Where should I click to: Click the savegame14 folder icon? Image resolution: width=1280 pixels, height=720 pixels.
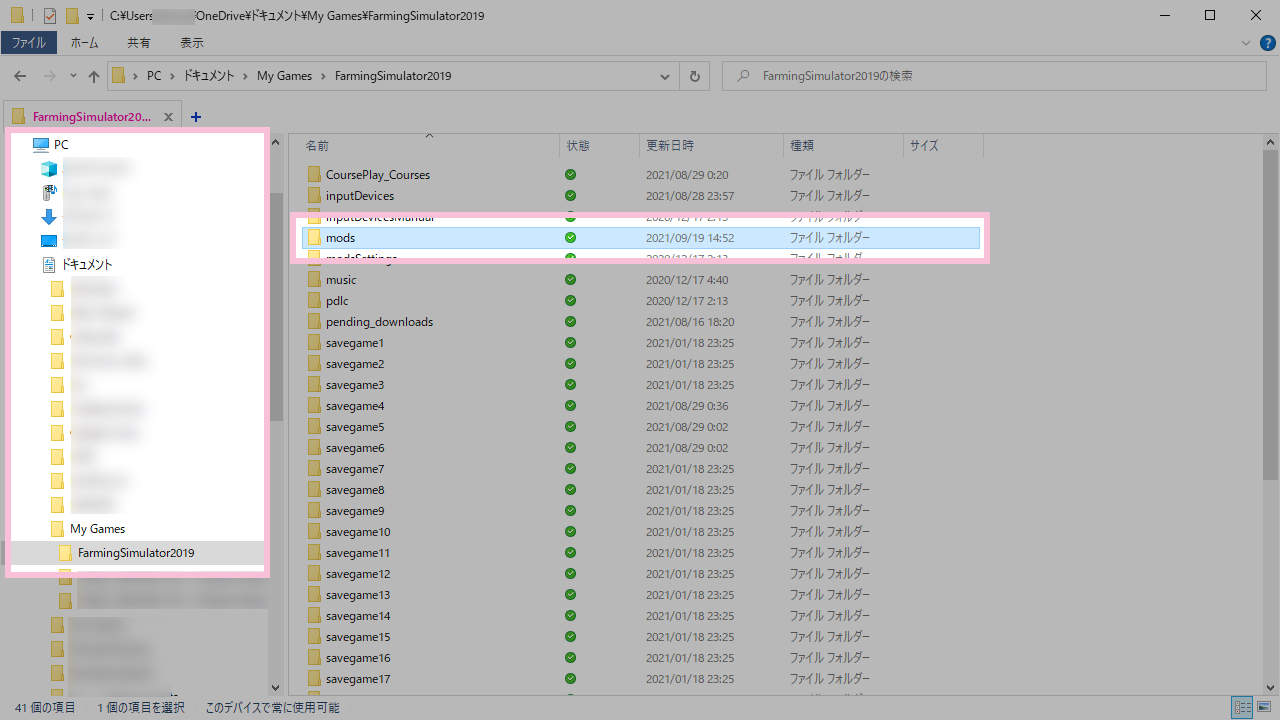314,616
